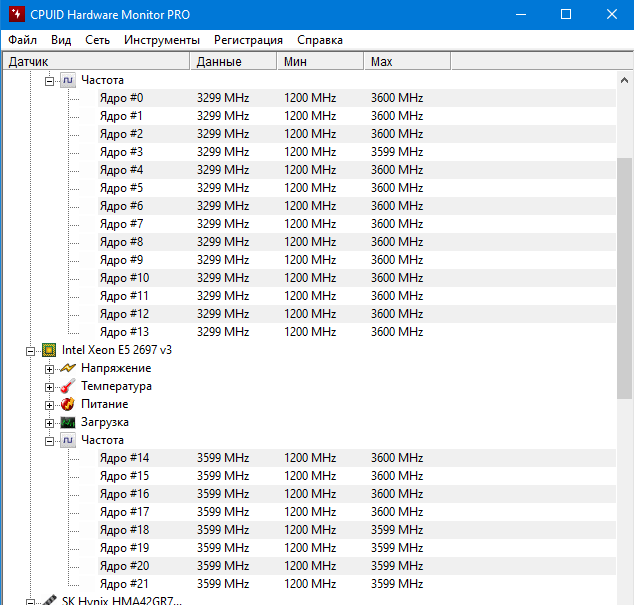Click the 3600 MHz max value of Ядро #17
The width and height of the screenshot is (634, 605).
click(397, 512)
